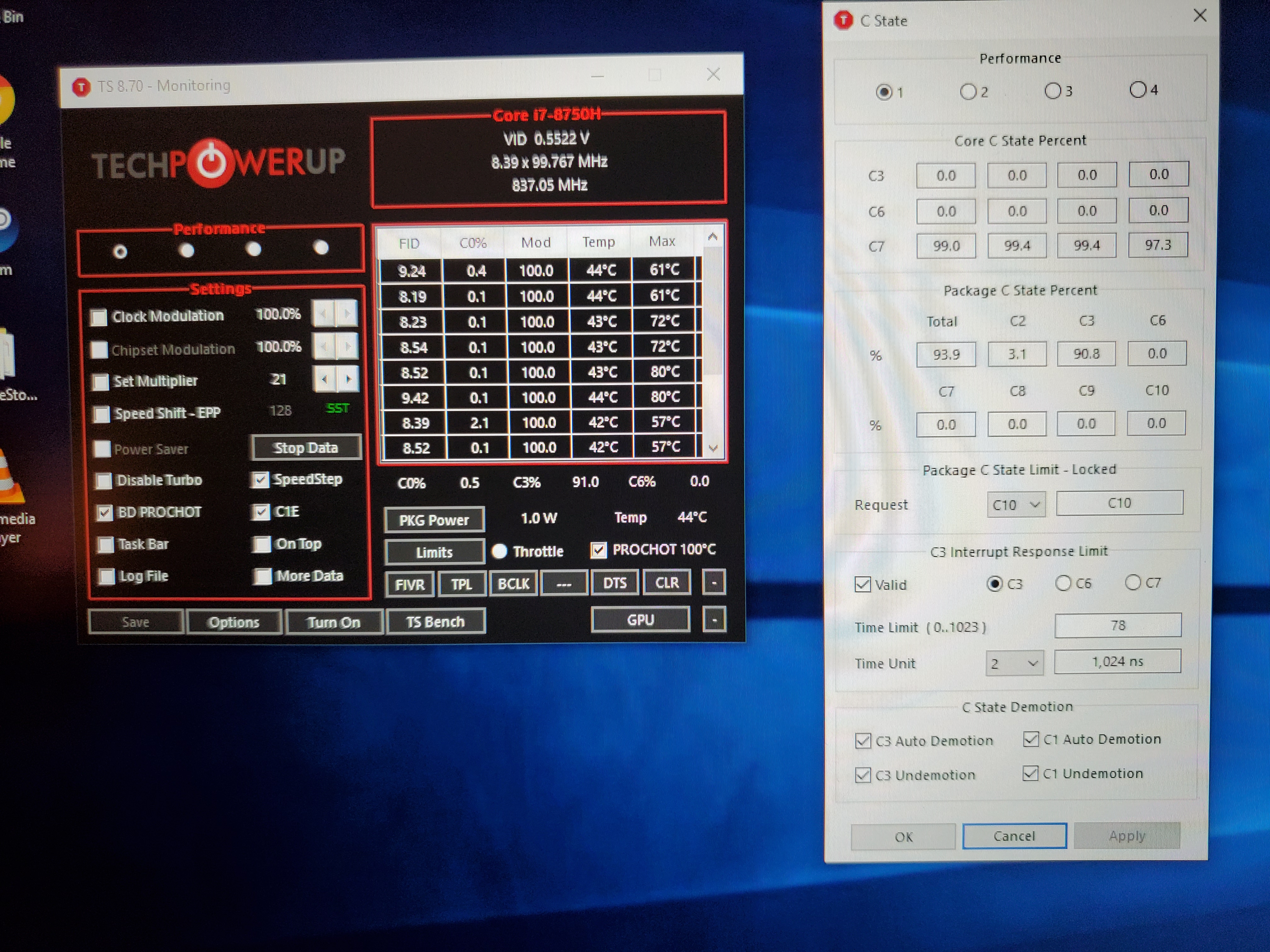1270x952 pixels.
Task: Check the More Data option
Action: point(263,576)
